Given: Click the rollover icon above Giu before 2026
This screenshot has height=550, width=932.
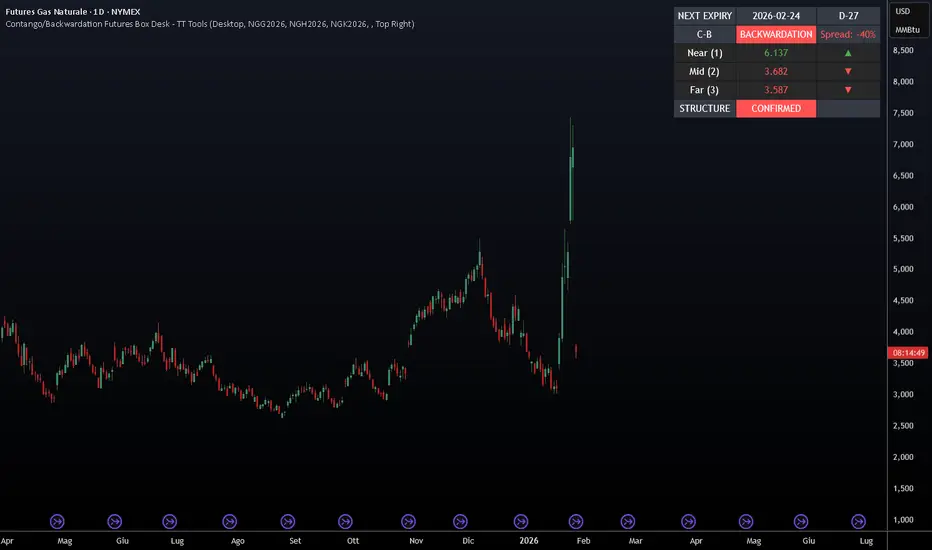Looking at the screenshot, I should pyautogui.click(x=115, y=521).
